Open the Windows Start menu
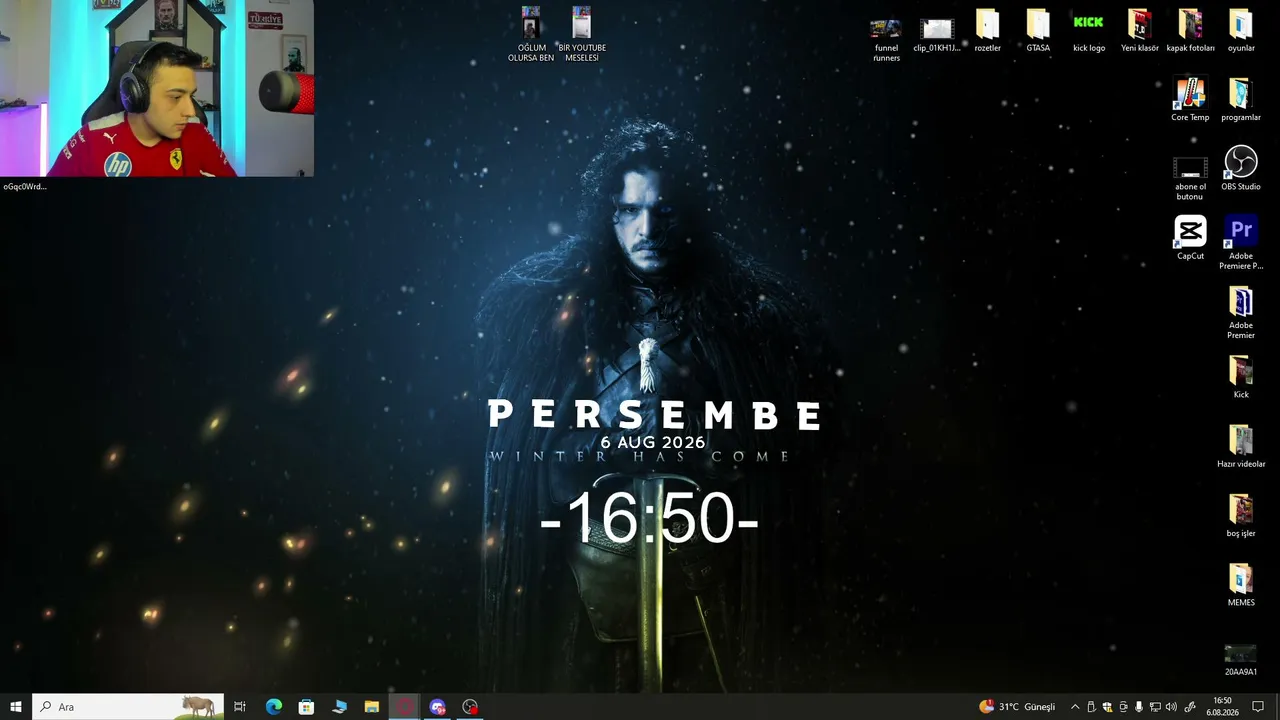This screenshot has width=1280, height=720. pyautogui.click(x=16, y=707)
